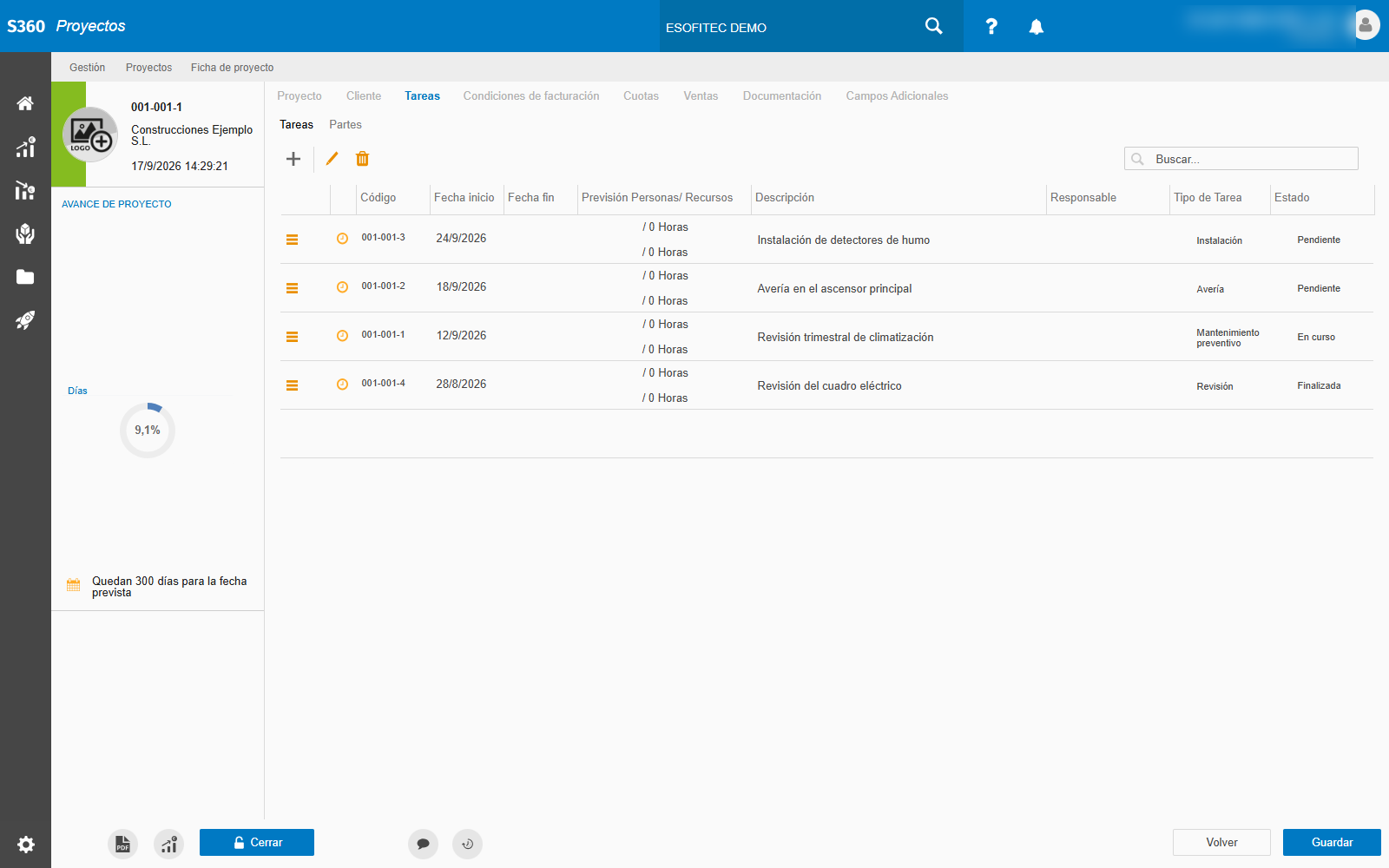Image resolution: width=1389 pixels, height=868 pixels.
Task: Sort by Responsable column header
Action: pyautogui.click(x=1083, y=198)
